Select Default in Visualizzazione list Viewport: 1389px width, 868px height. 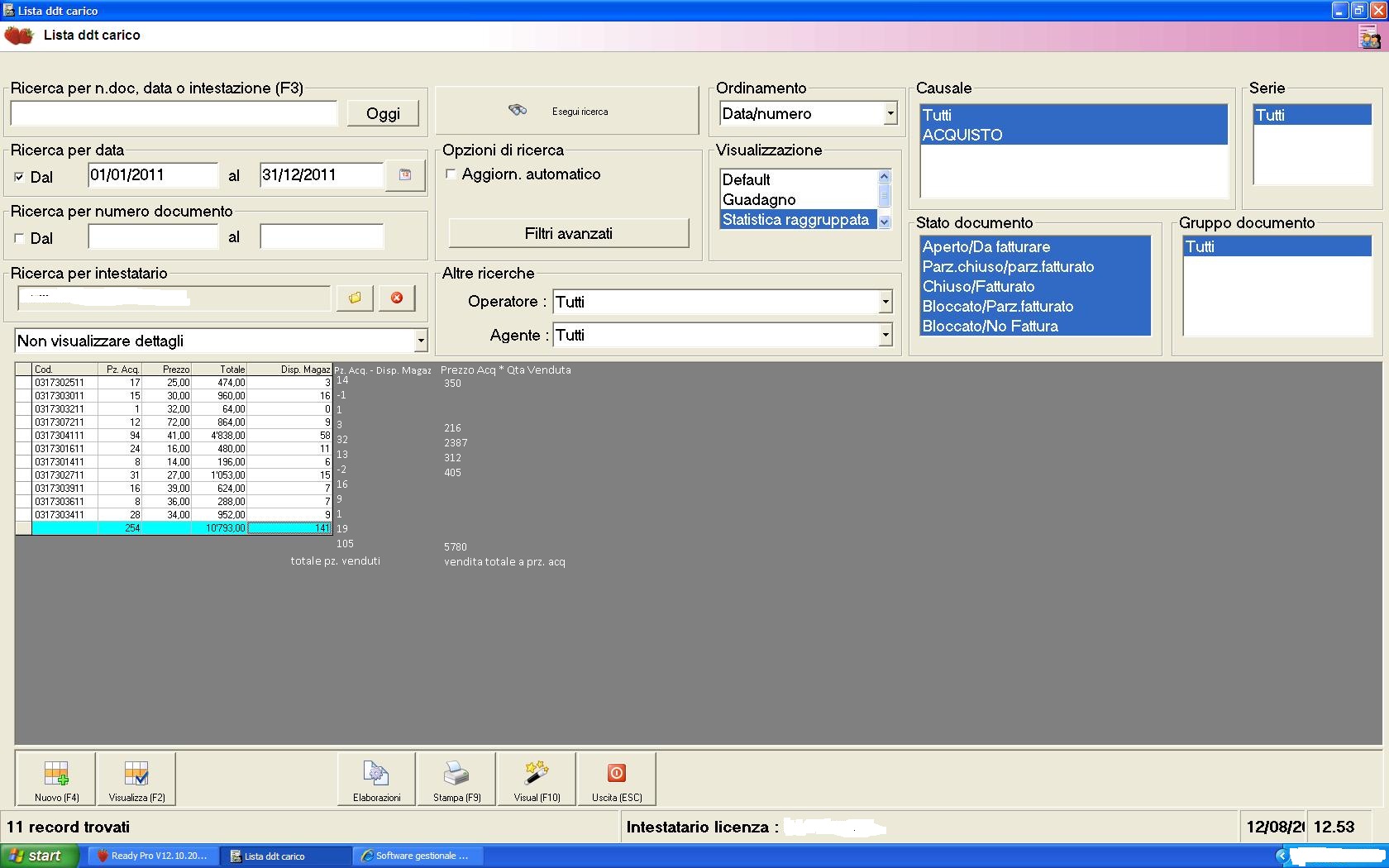tap(798, 179)
